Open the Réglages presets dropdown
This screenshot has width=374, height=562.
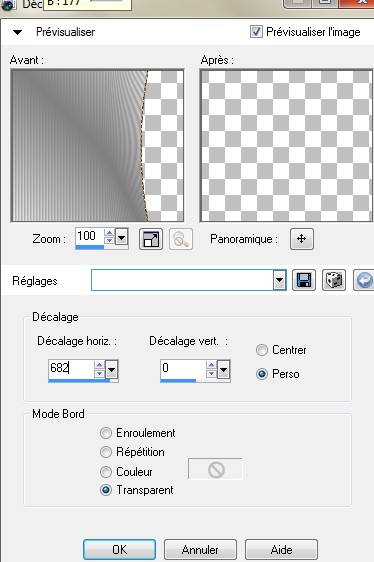pos(279,280)
